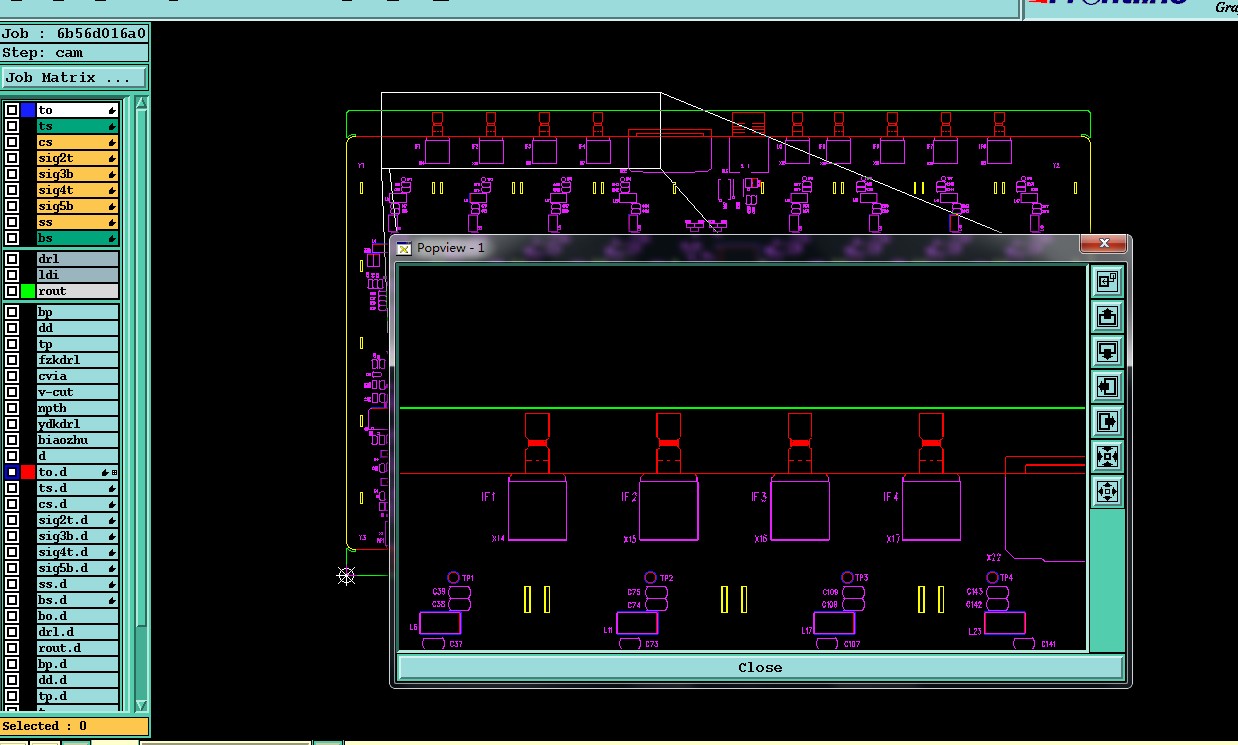Select the 'ldi' layer row
The width and height of the screenshot is (1238, 745).
[x=78, y=275]
